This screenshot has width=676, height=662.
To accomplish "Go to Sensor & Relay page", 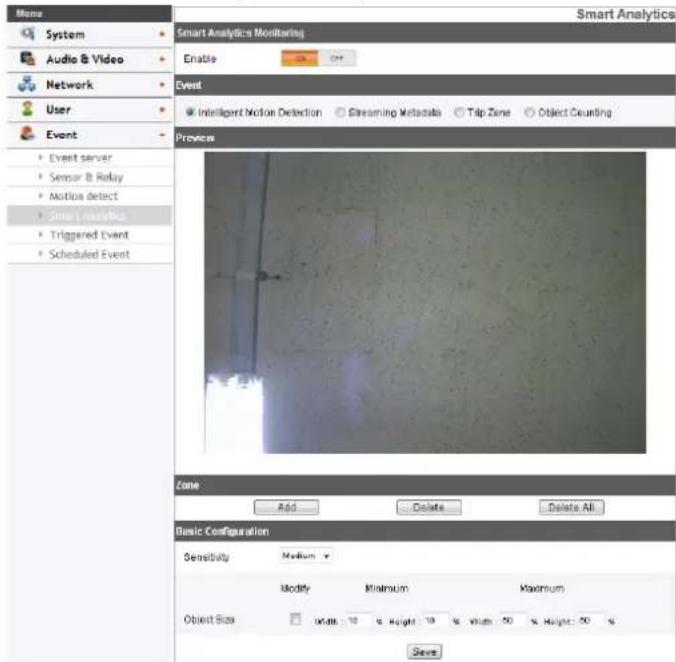I will (86, 177).
